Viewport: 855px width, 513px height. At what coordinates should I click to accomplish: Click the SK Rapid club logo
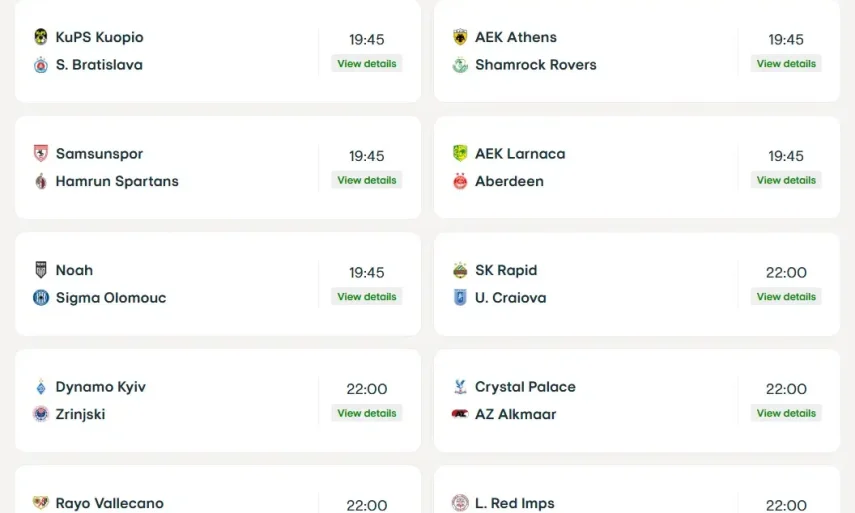[x=460, y=270]
